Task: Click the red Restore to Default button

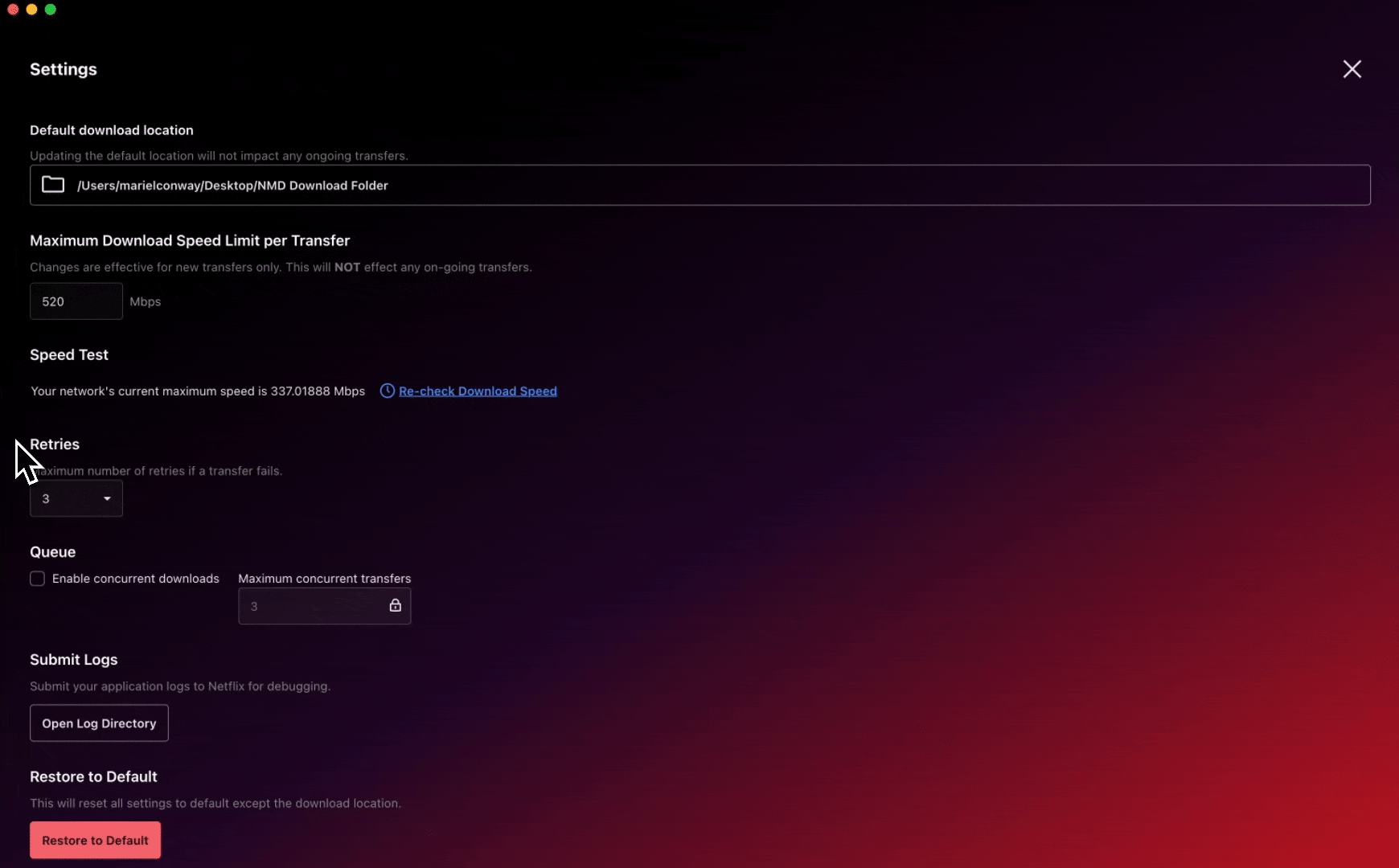Action: tap(95, 840)
